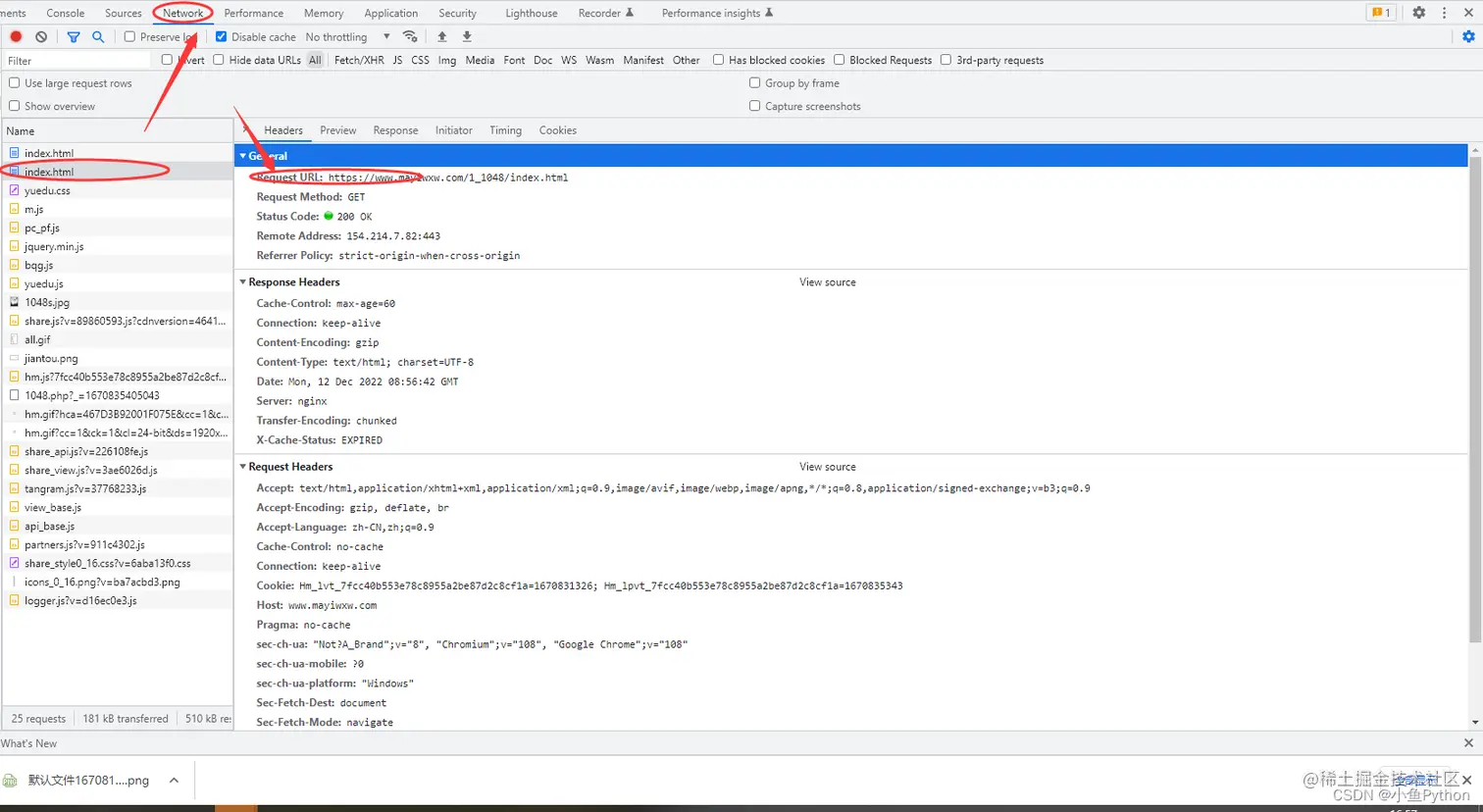Open the Application tab

coord(391,13)
